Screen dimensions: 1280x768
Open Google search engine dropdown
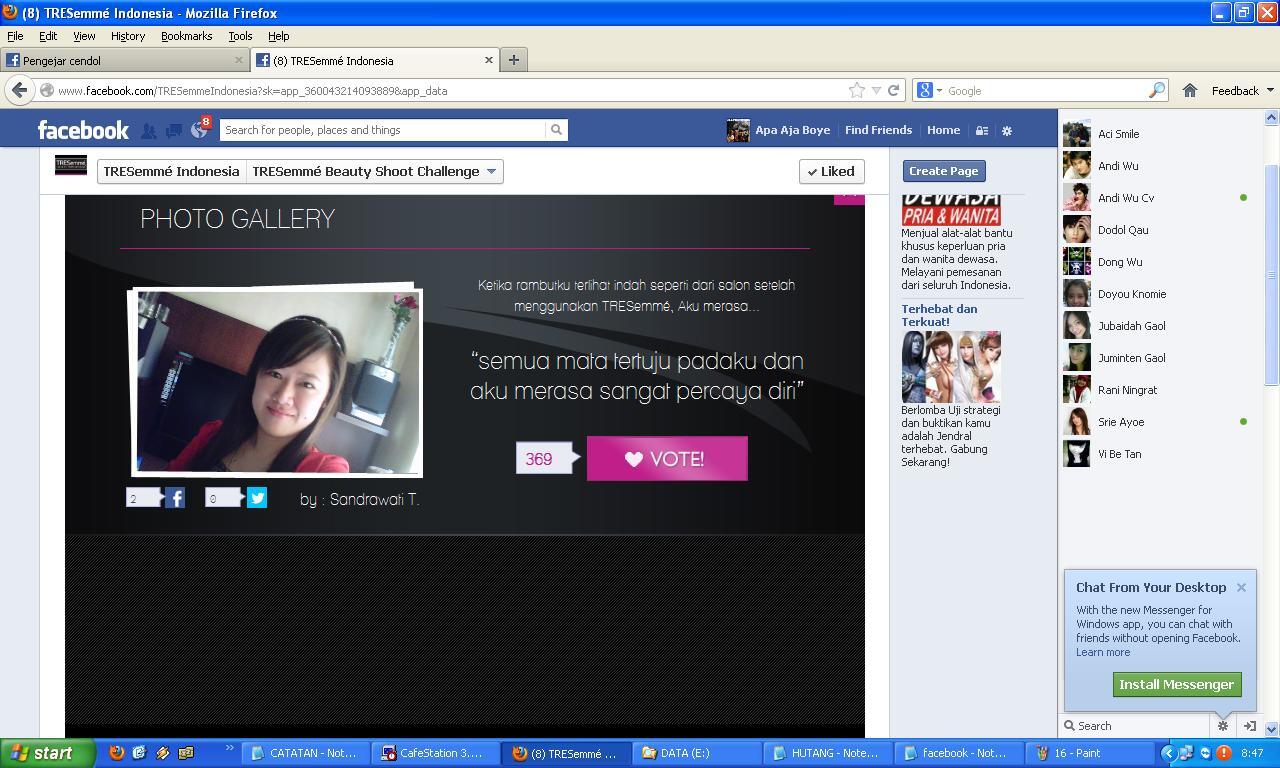[930, 90]
